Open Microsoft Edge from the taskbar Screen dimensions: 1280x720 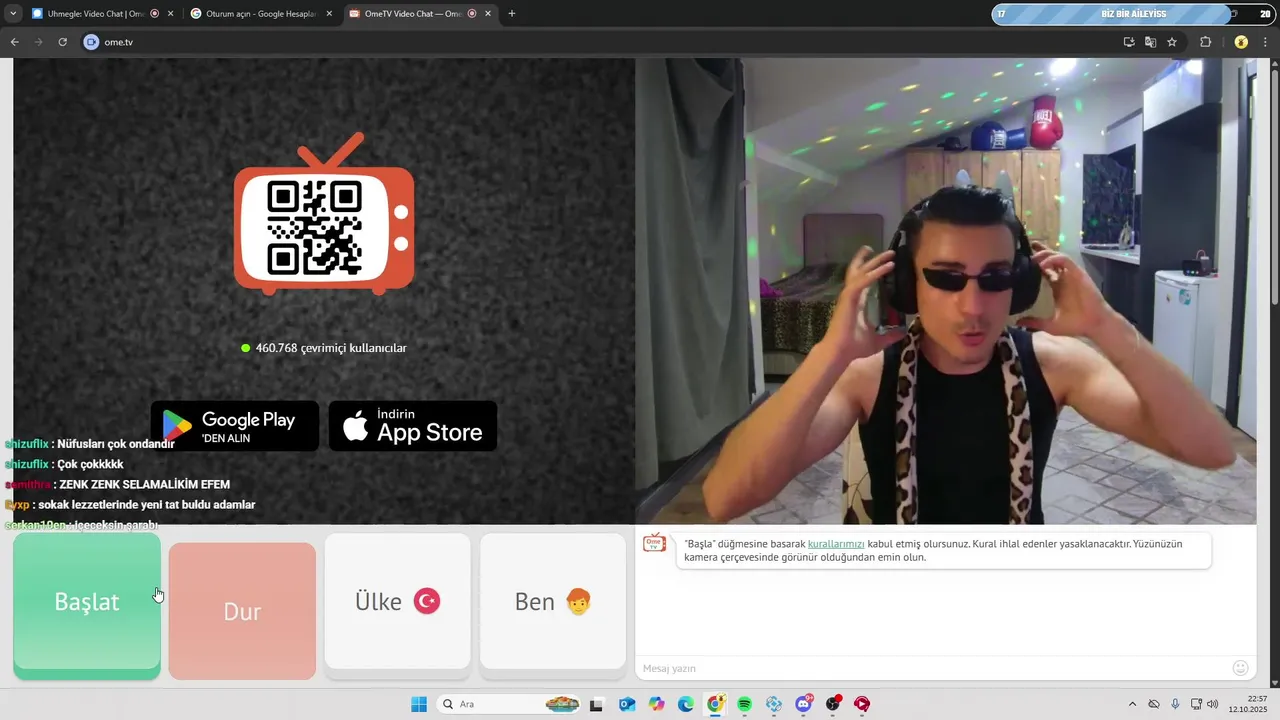point(686,704)
